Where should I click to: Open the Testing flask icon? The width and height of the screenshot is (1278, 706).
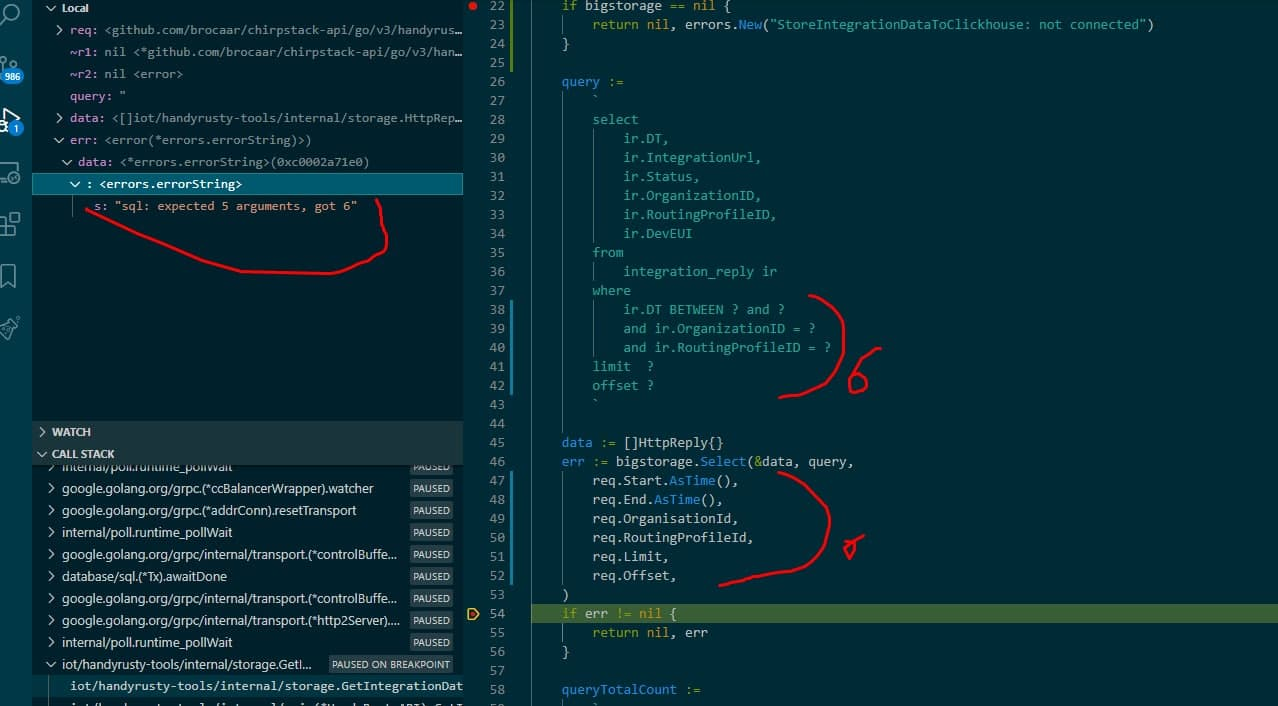[9, 328]
